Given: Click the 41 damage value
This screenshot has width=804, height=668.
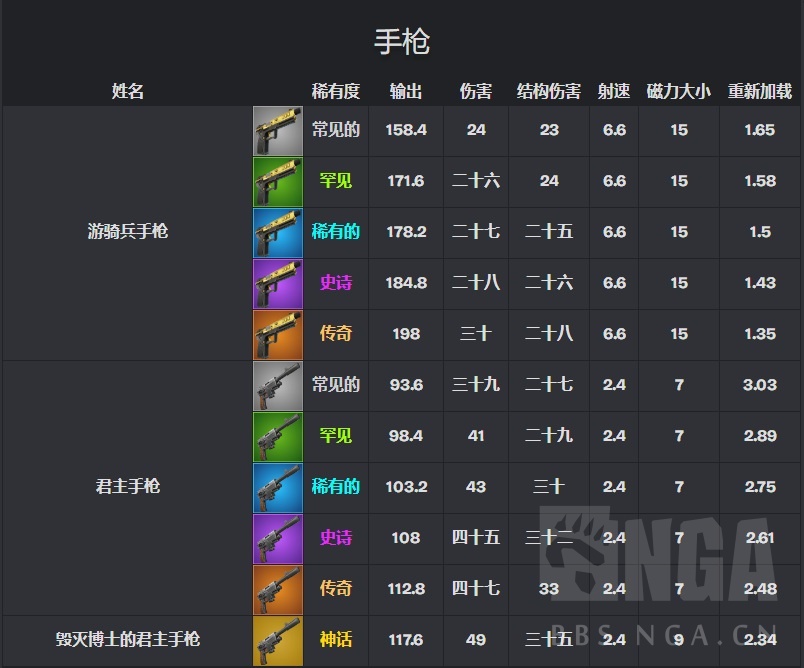Looking at the screenshot, I should [x=476, y=436].
